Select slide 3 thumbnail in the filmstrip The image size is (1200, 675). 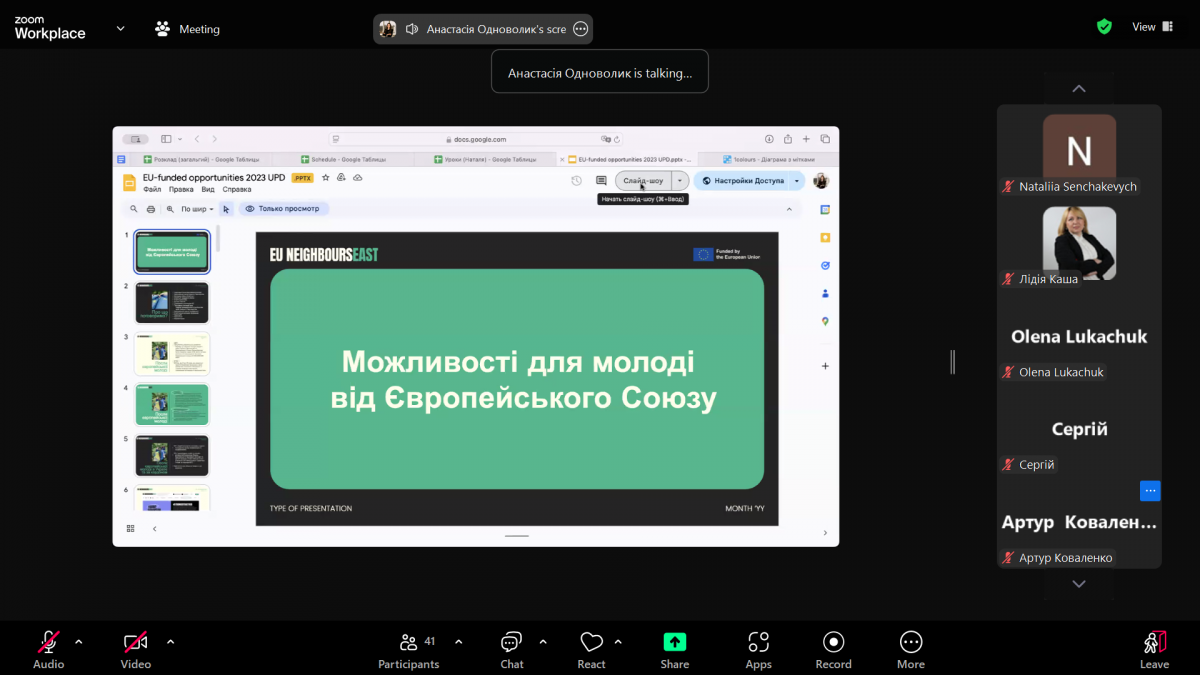pyautogui.click(x=171, y=353)
